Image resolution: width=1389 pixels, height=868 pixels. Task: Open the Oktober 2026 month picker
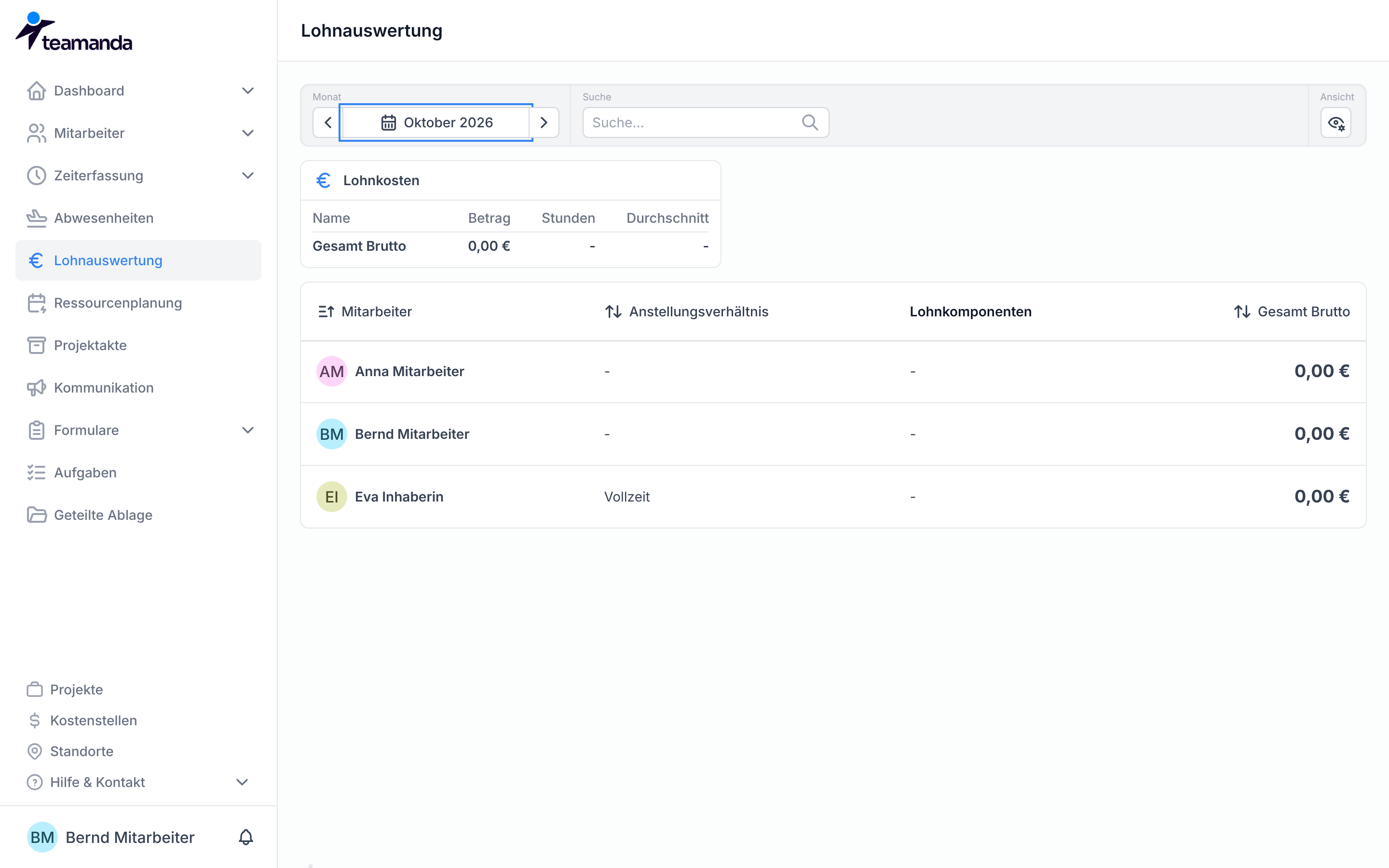(x=436, y=122)
